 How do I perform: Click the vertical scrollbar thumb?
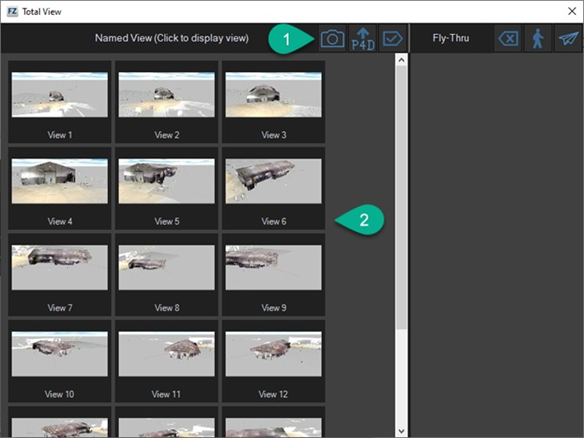coord(401,197)
